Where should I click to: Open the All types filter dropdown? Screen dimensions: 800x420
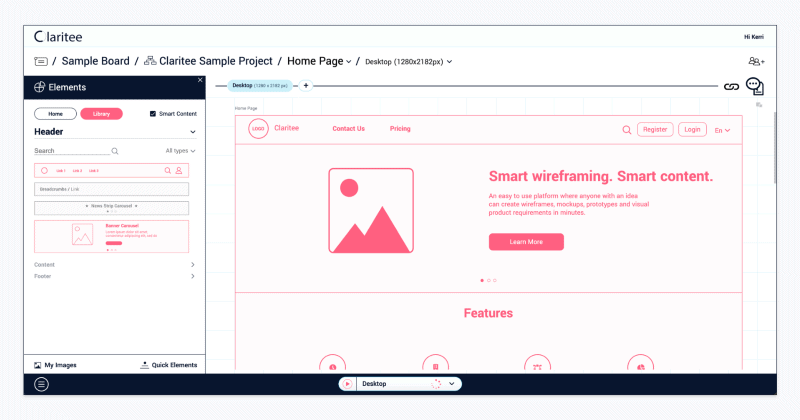click(x=180, y=151)
